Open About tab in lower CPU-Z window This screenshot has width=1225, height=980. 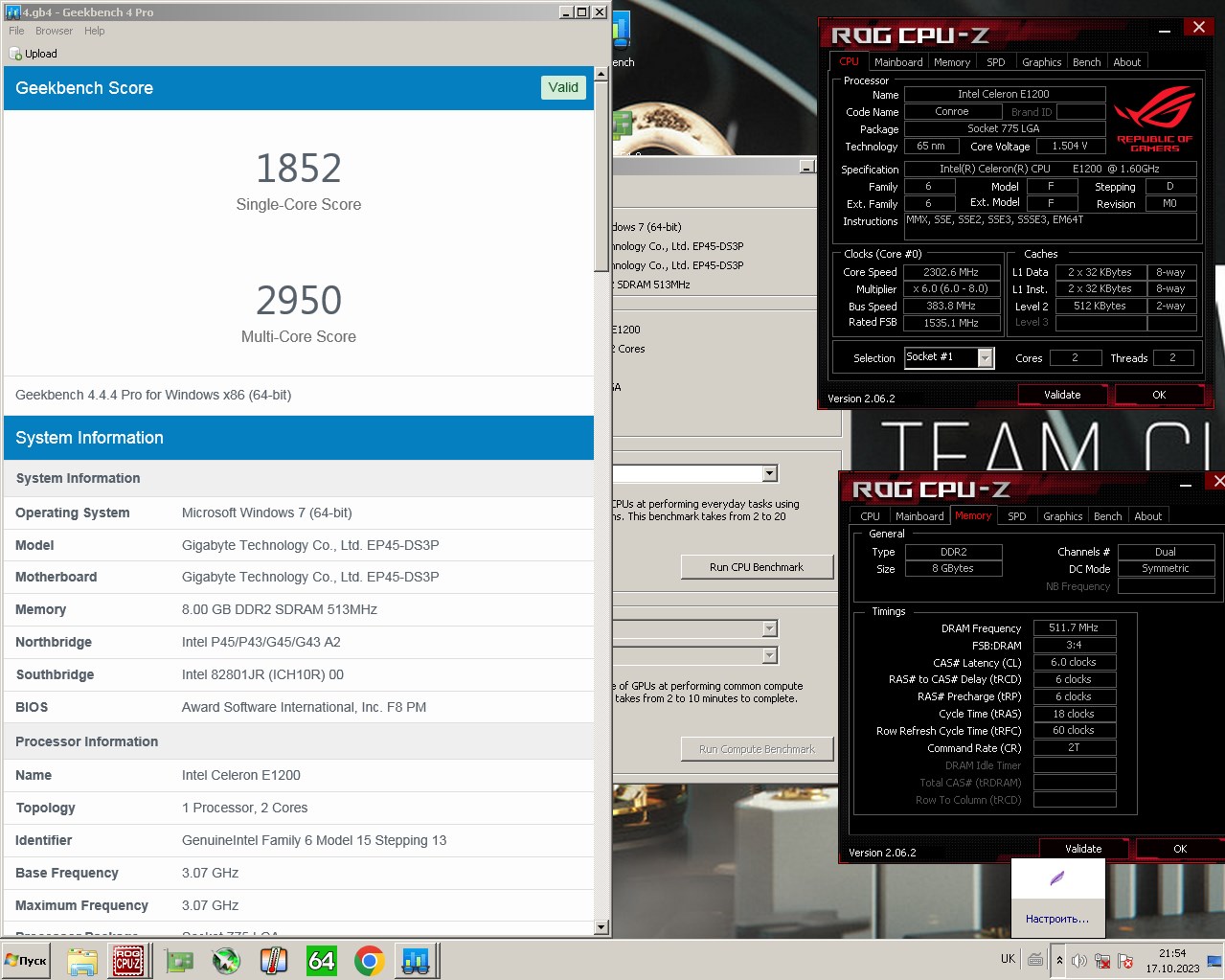(x=1148, y=516)
